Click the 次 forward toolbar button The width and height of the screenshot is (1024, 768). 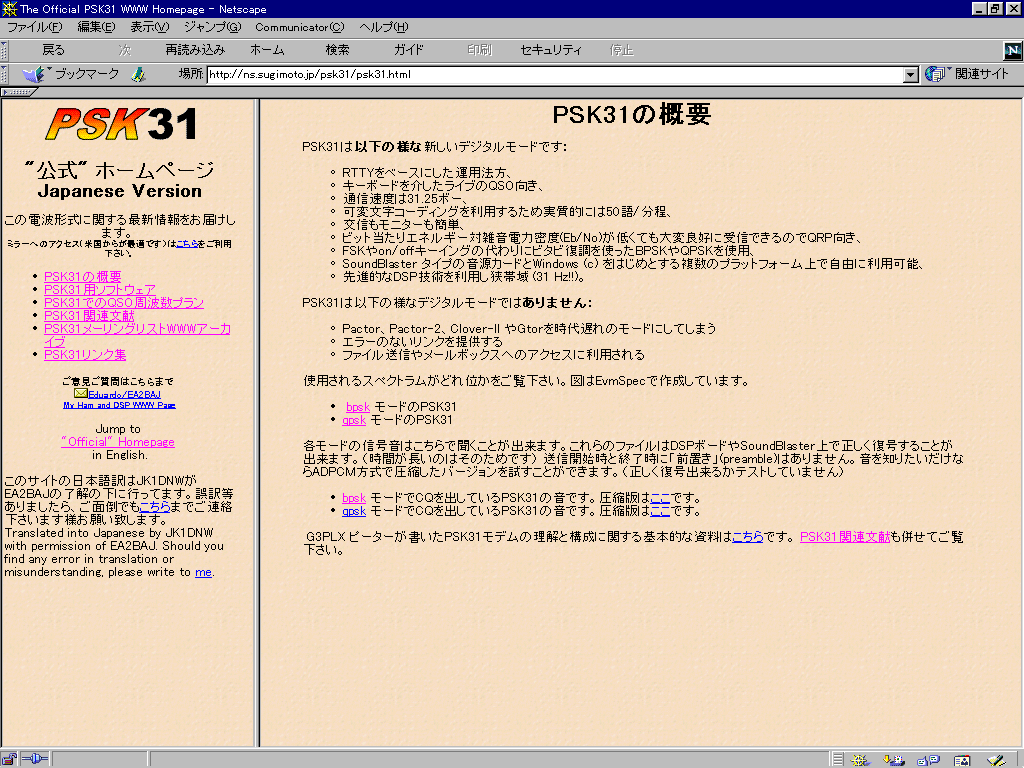pyautogui.click(x=125, y=50)
